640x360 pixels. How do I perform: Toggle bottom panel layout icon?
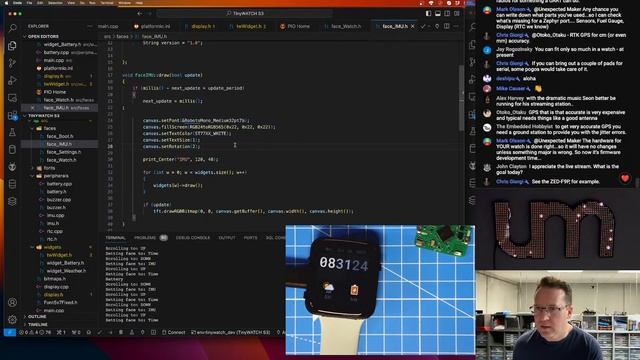click(x=438, y=13)
